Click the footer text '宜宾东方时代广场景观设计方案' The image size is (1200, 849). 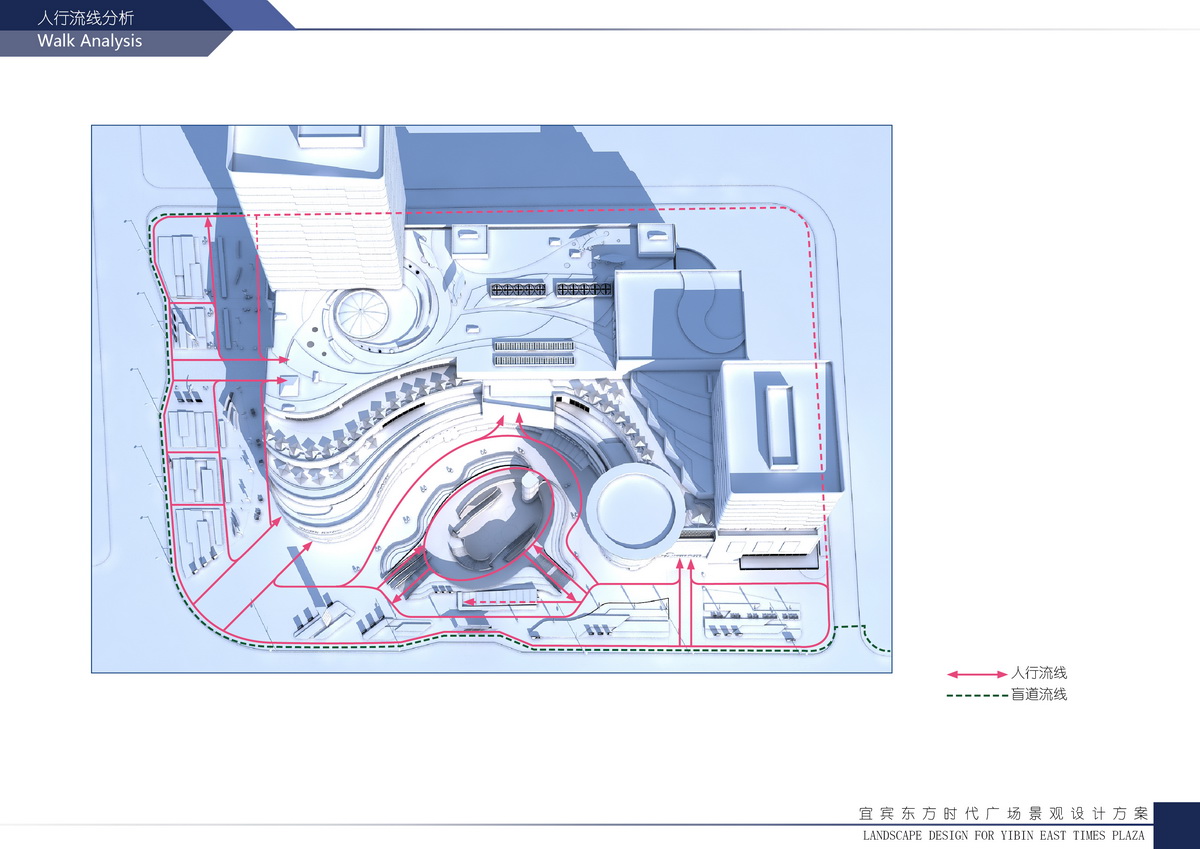(x=1003, y=812)
